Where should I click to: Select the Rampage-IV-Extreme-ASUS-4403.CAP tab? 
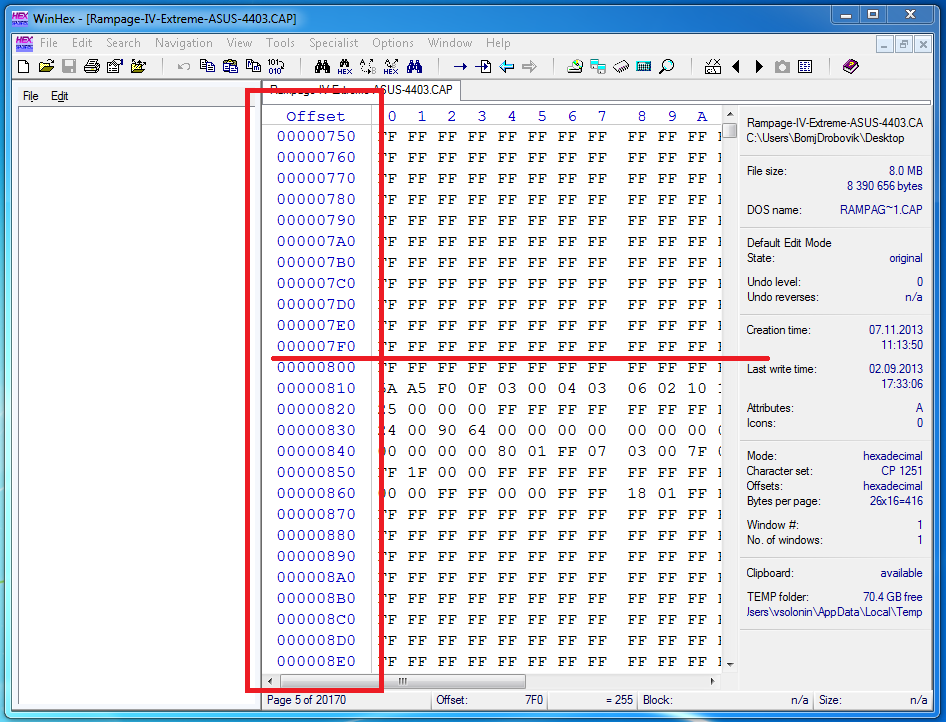[x=361, y=90]
